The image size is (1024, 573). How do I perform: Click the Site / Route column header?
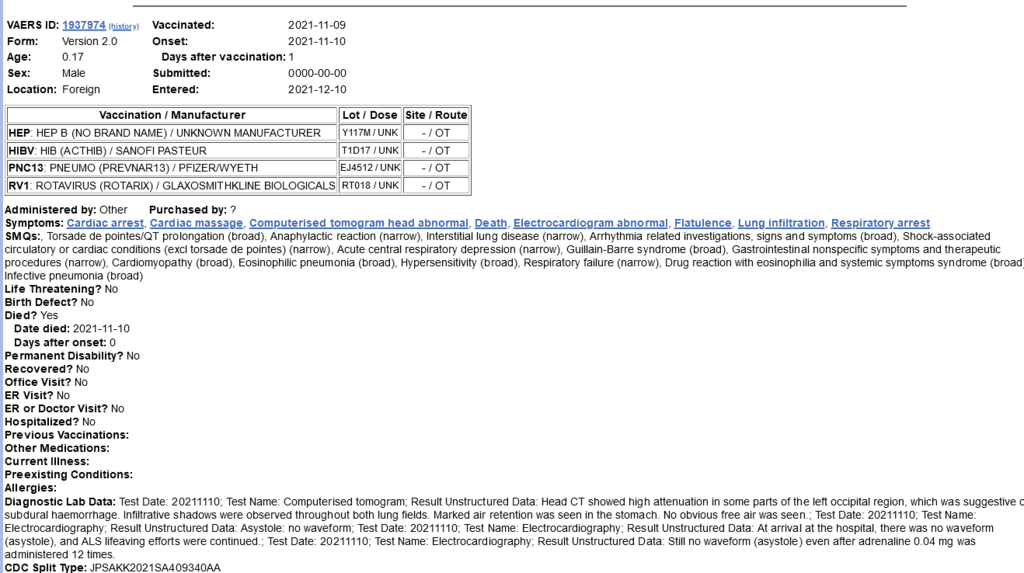pyautogui.click(x=436, y=115)
